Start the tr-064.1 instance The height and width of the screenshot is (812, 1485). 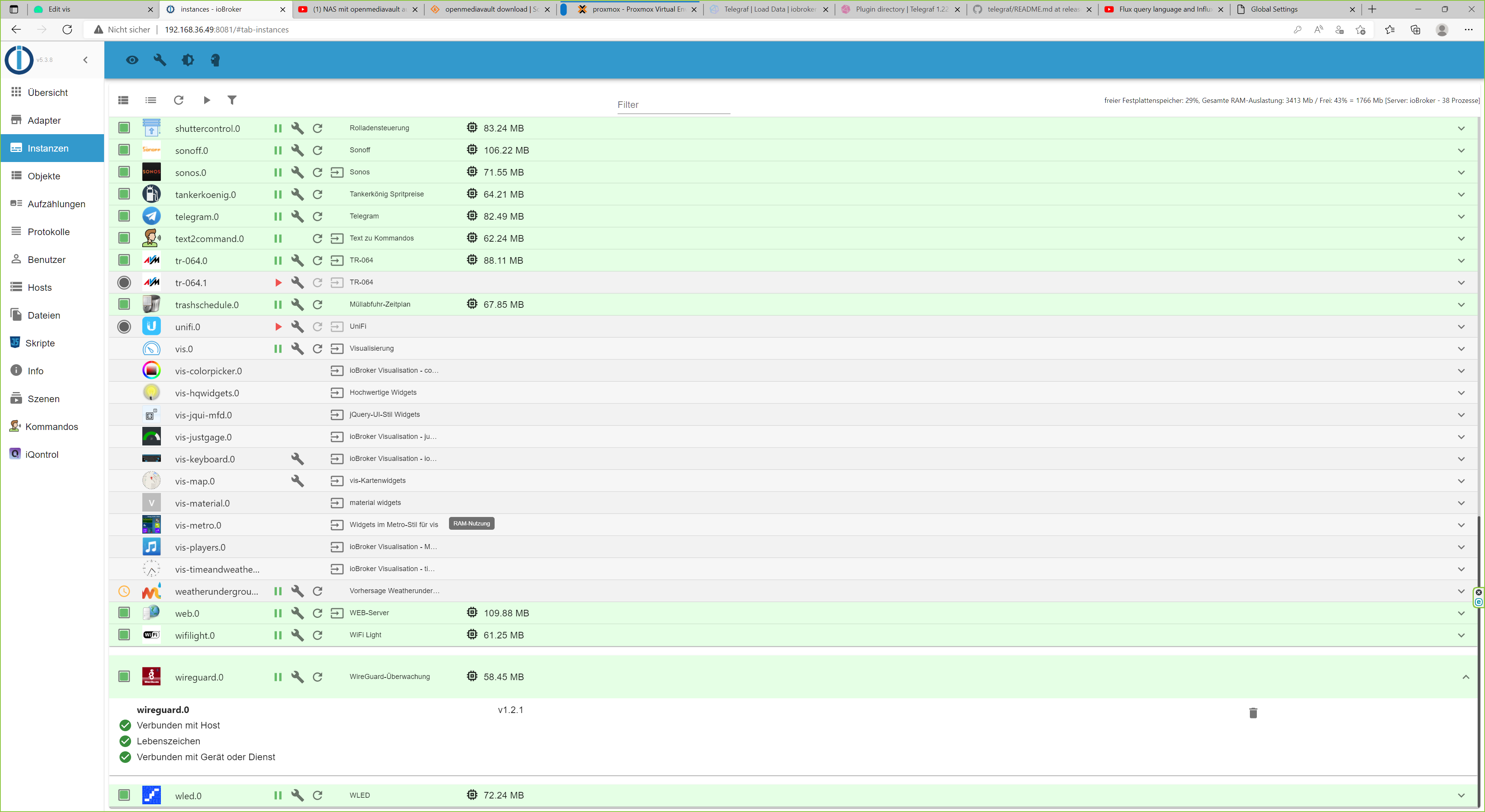coord(278,283)
